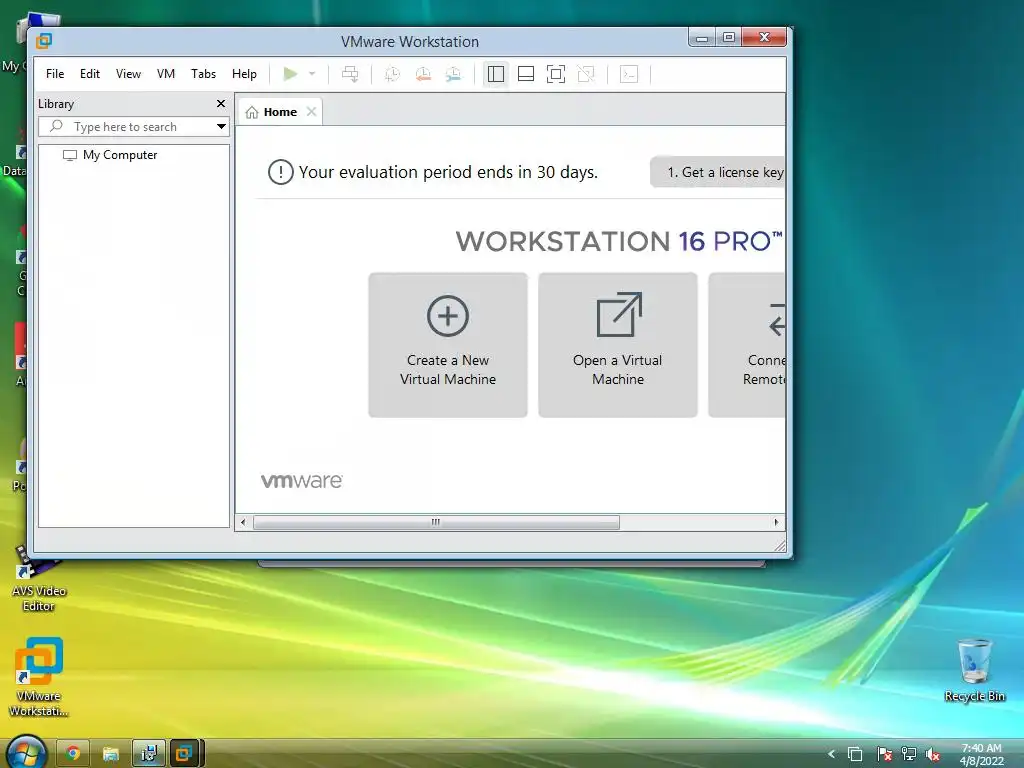Close the Home tab

pos(312,112)
